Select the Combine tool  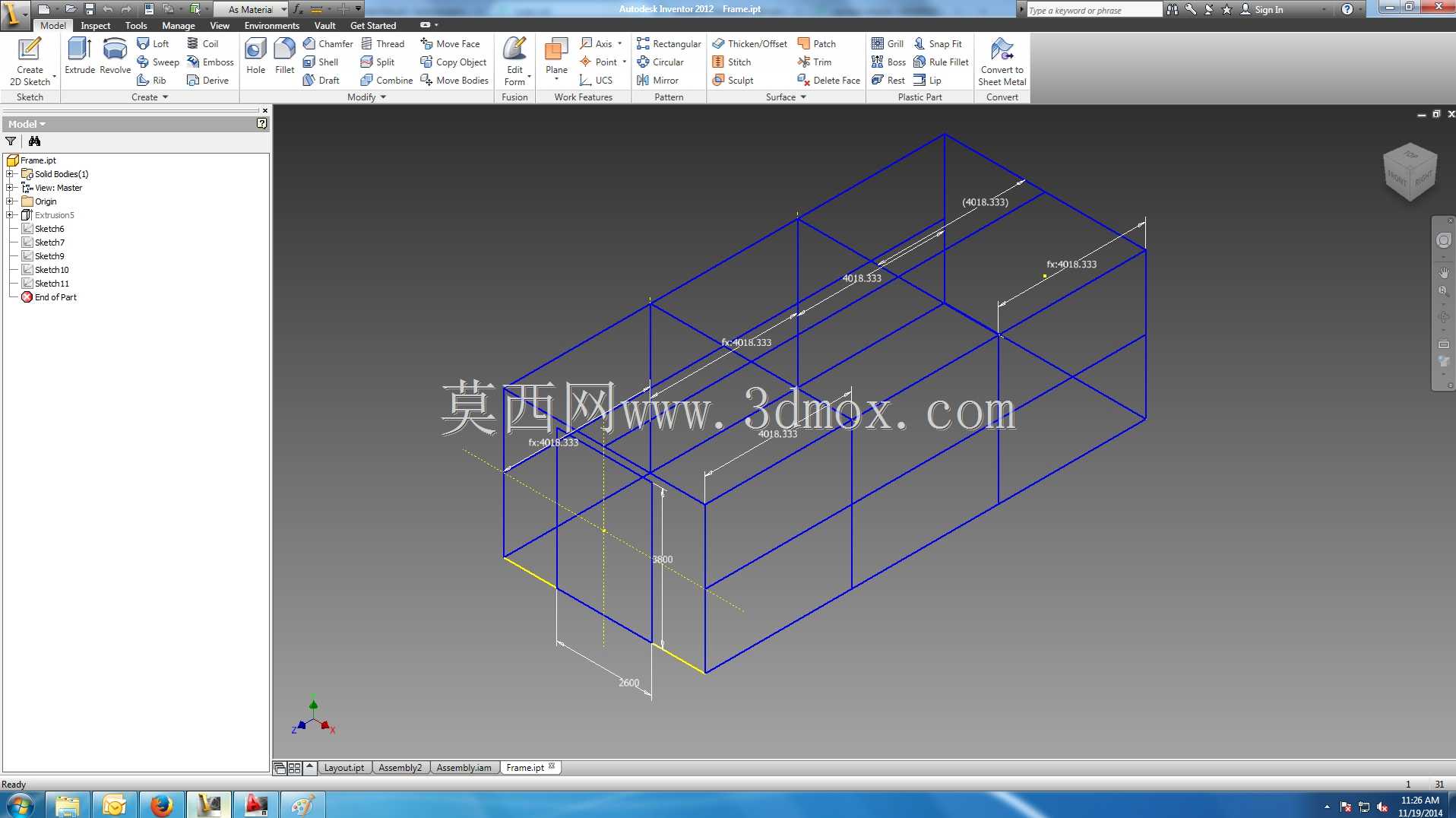point(387,81)
